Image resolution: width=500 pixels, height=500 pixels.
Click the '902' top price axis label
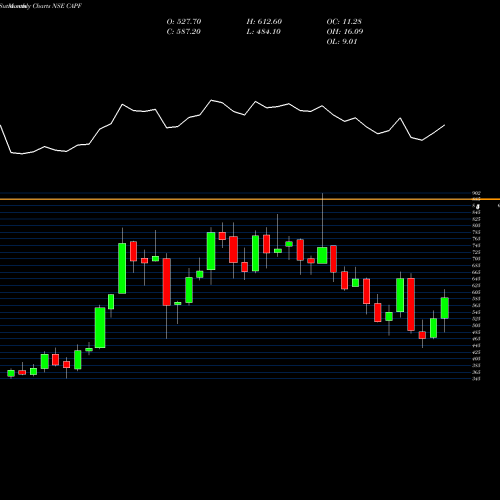point(476,193)
